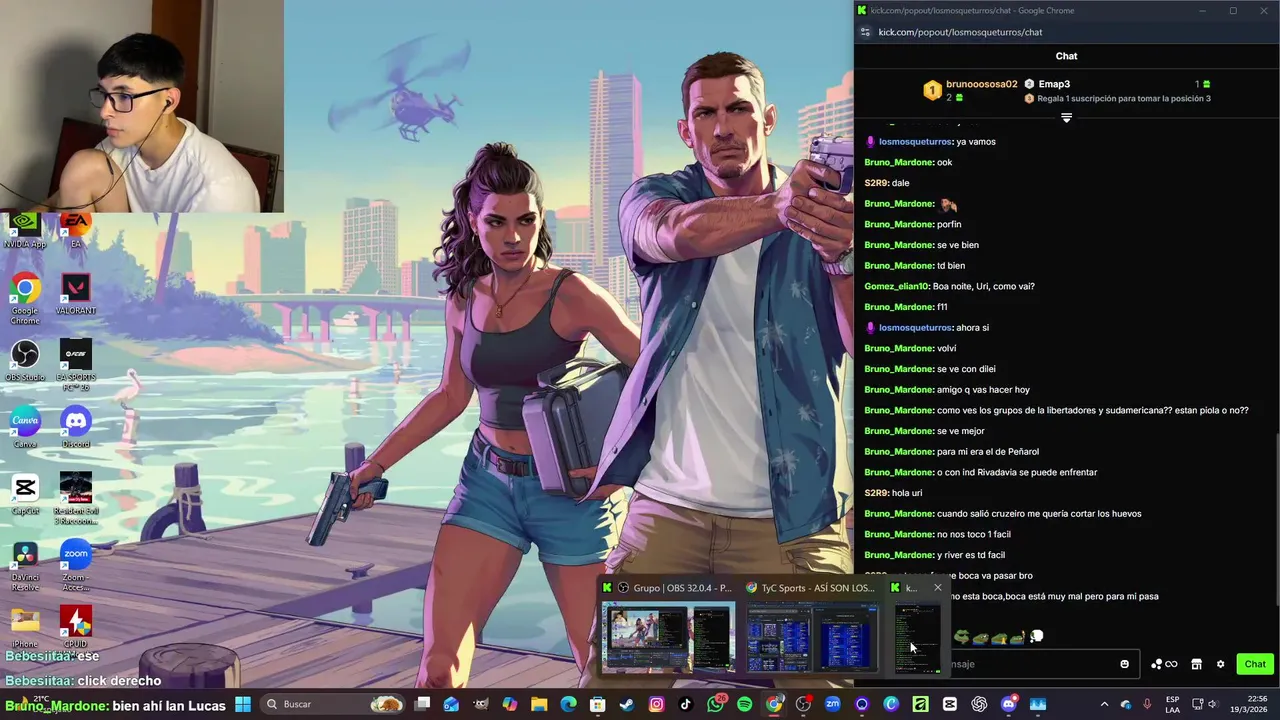
Task: Open ESP LAA language switcher
Action: tap(1172, 704)
